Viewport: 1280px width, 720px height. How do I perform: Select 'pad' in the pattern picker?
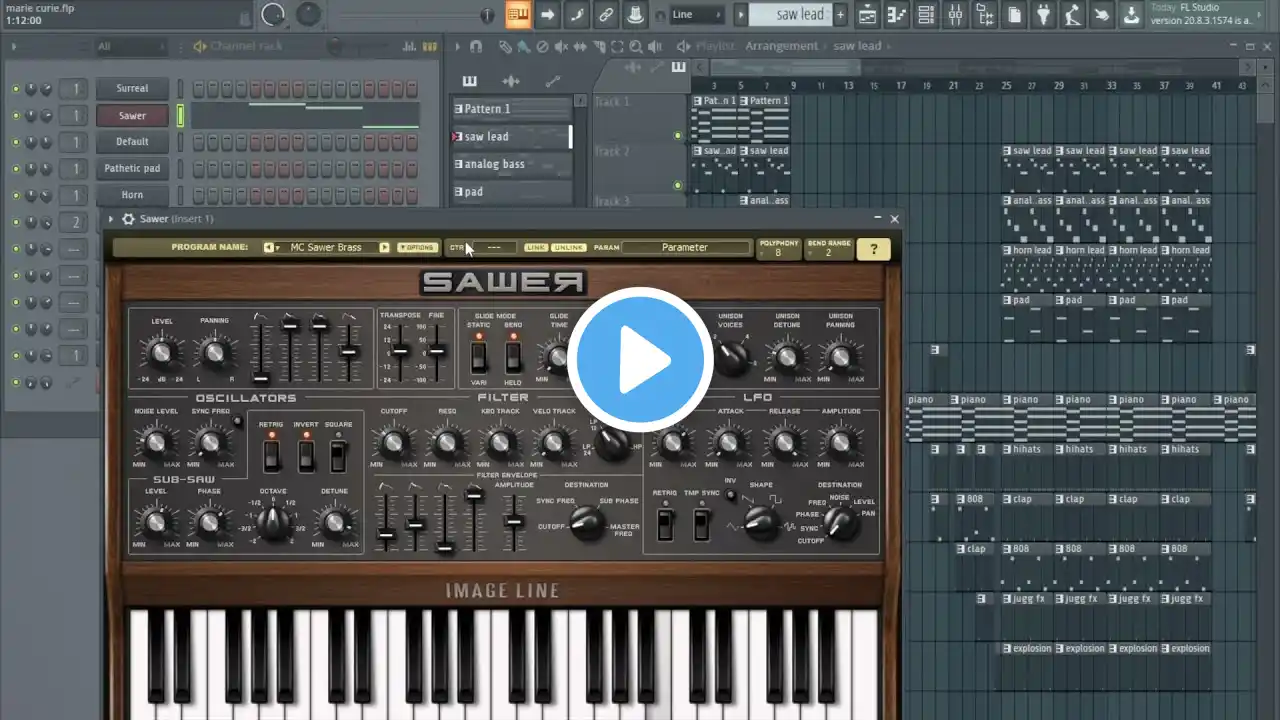pos(511,191)
